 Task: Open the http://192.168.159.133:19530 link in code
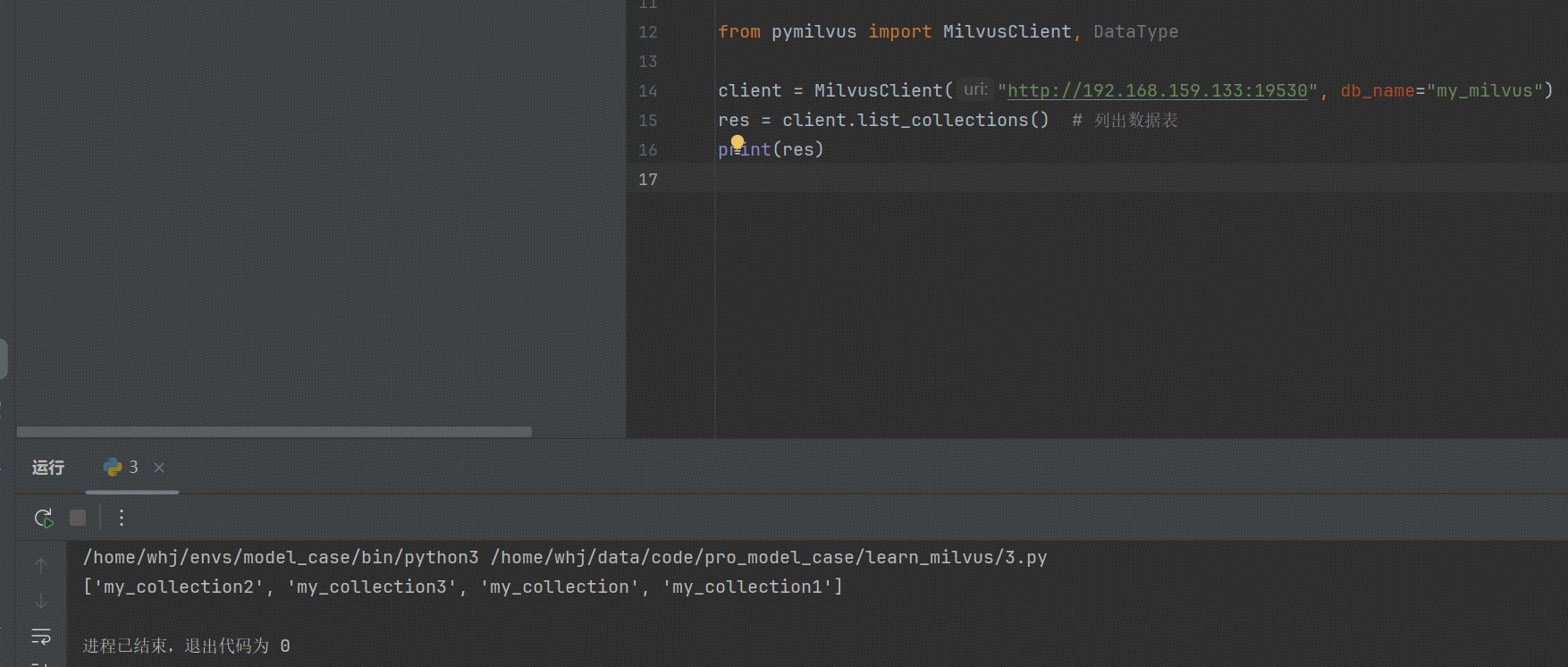1157,91
